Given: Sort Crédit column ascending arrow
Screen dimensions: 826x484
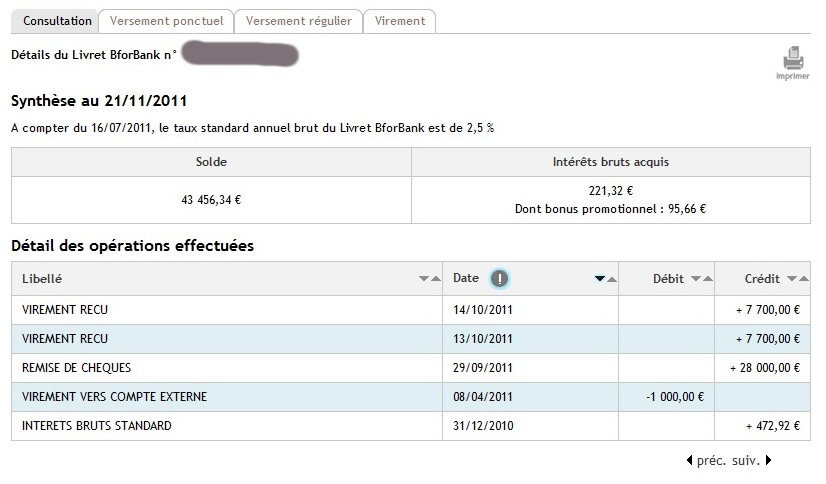Looking at the screenshot, I should pyautogui.click(x=804, y=279).
